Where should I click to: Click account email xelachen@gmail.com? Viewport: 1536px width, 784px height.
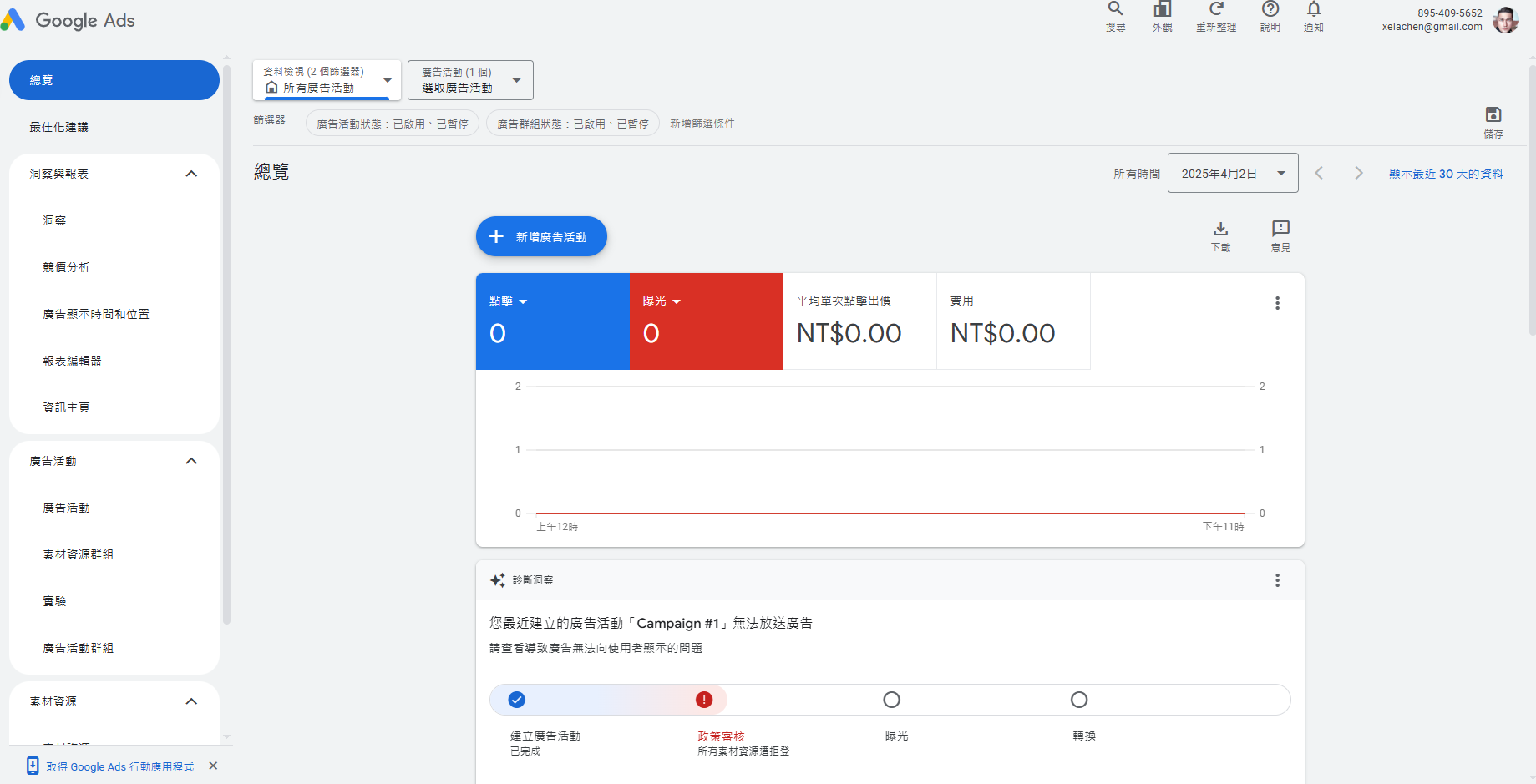click(x=1432, y=27)
